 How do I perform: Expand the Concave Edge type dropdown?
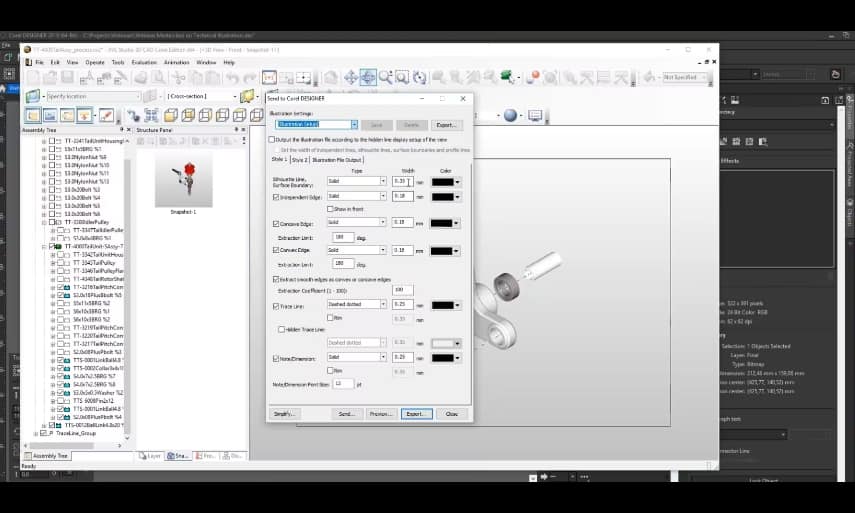click(x=382, y=222)
